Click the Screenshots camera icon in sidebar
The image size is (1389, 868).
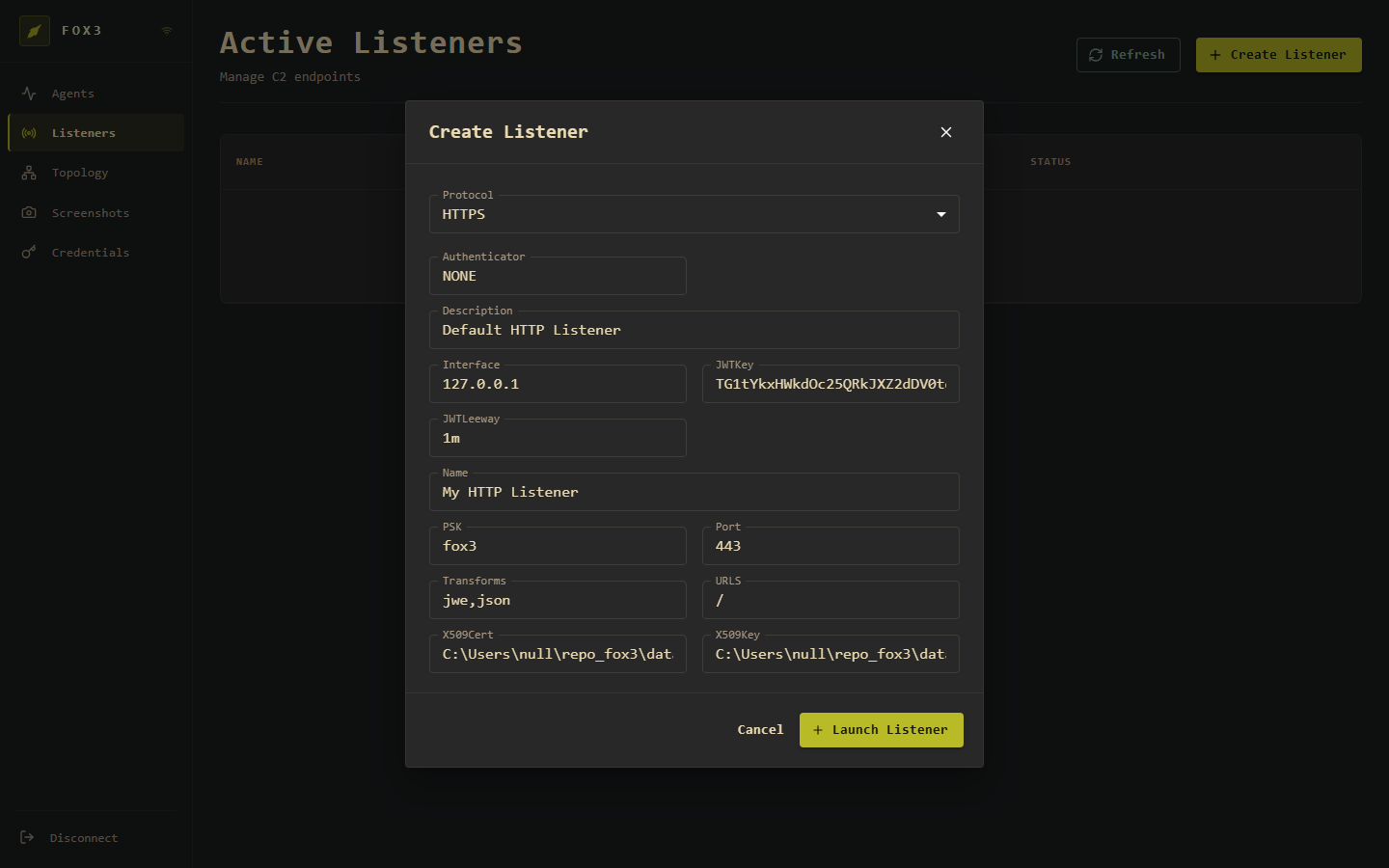[x=29, y=212]
